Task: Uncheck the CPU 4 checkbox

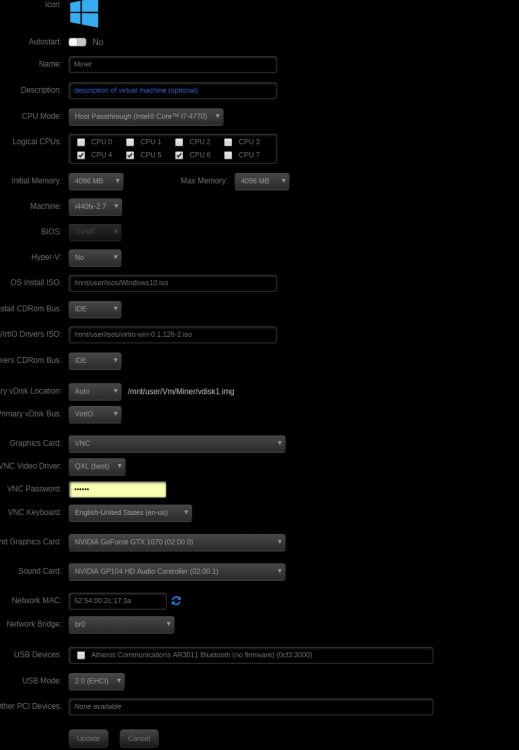Action: pyautogui.click(x=81, y=155)
